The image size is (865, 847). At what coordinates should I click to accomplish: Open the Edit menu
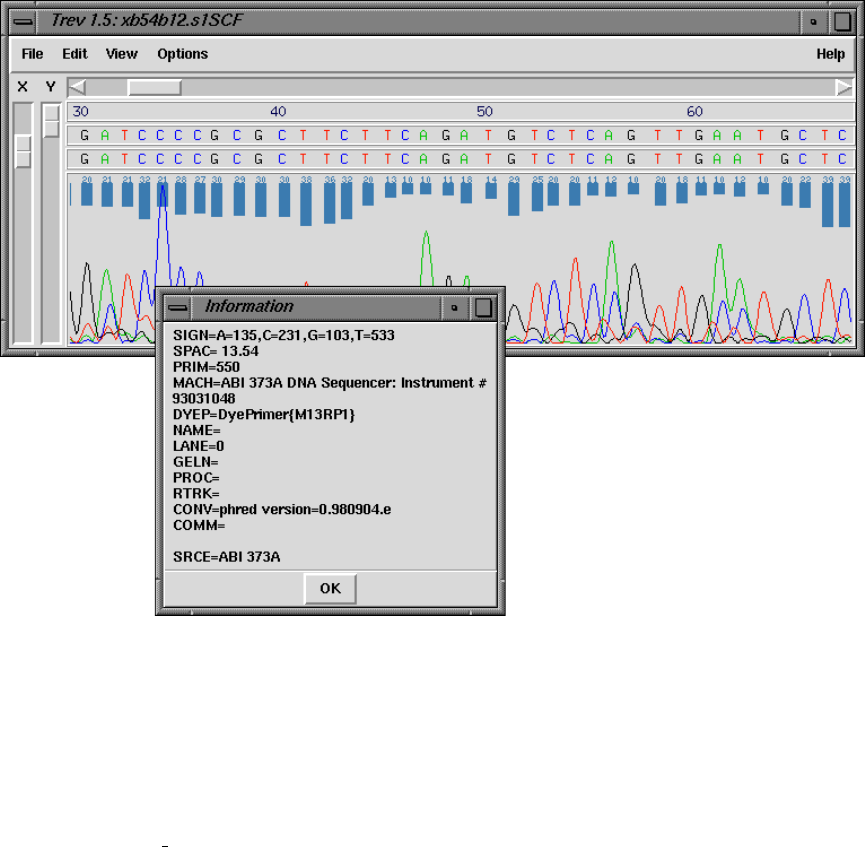75,54
